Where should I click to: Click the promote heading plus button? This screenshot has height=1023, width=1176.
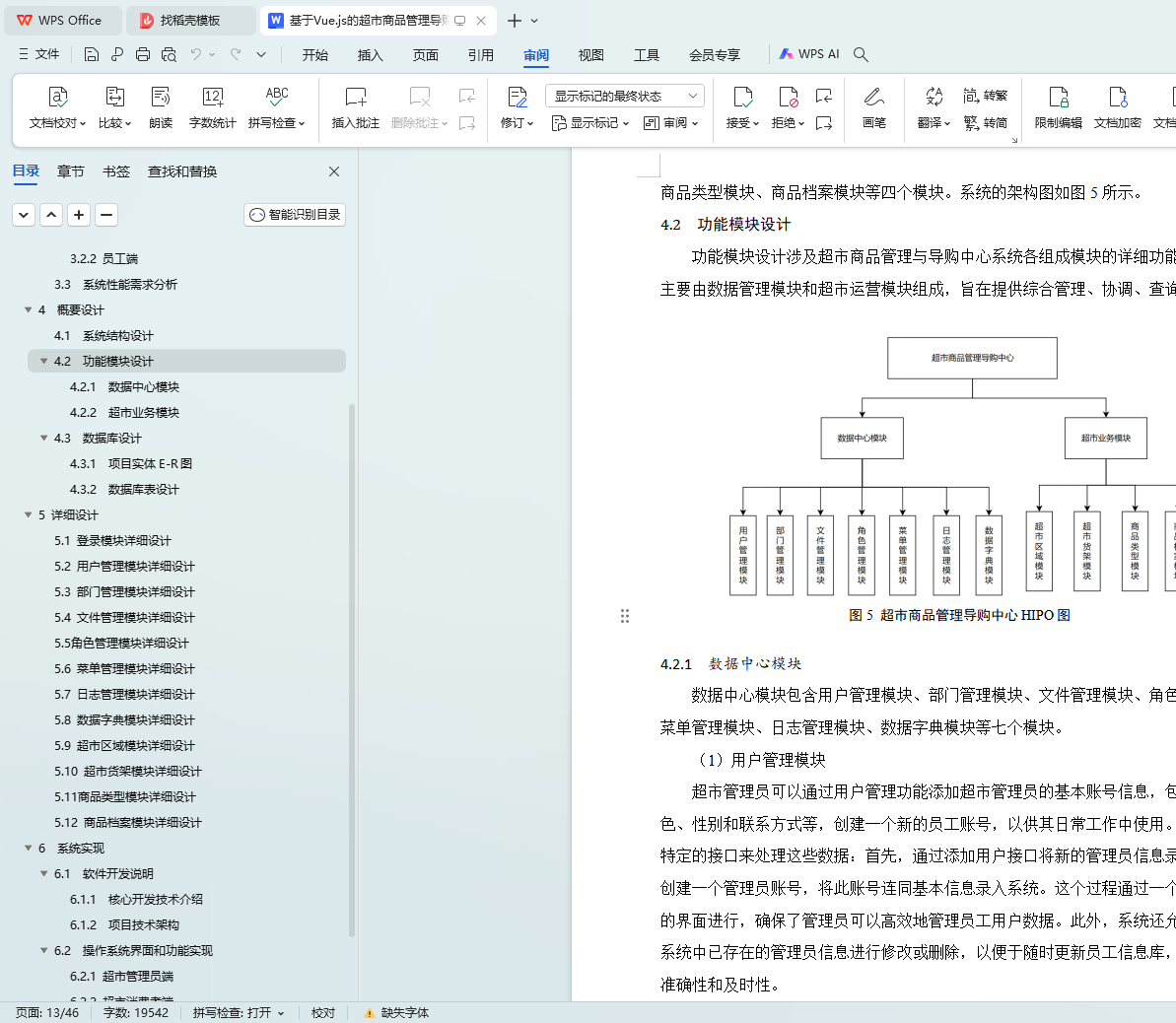79,215
